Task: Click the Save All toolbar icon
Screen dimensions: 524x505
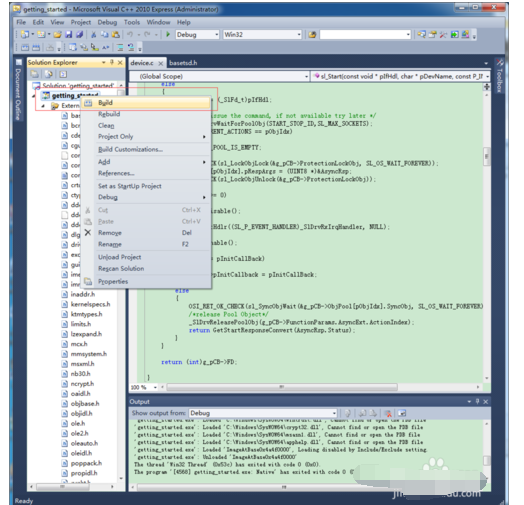Action: point(80,34)
